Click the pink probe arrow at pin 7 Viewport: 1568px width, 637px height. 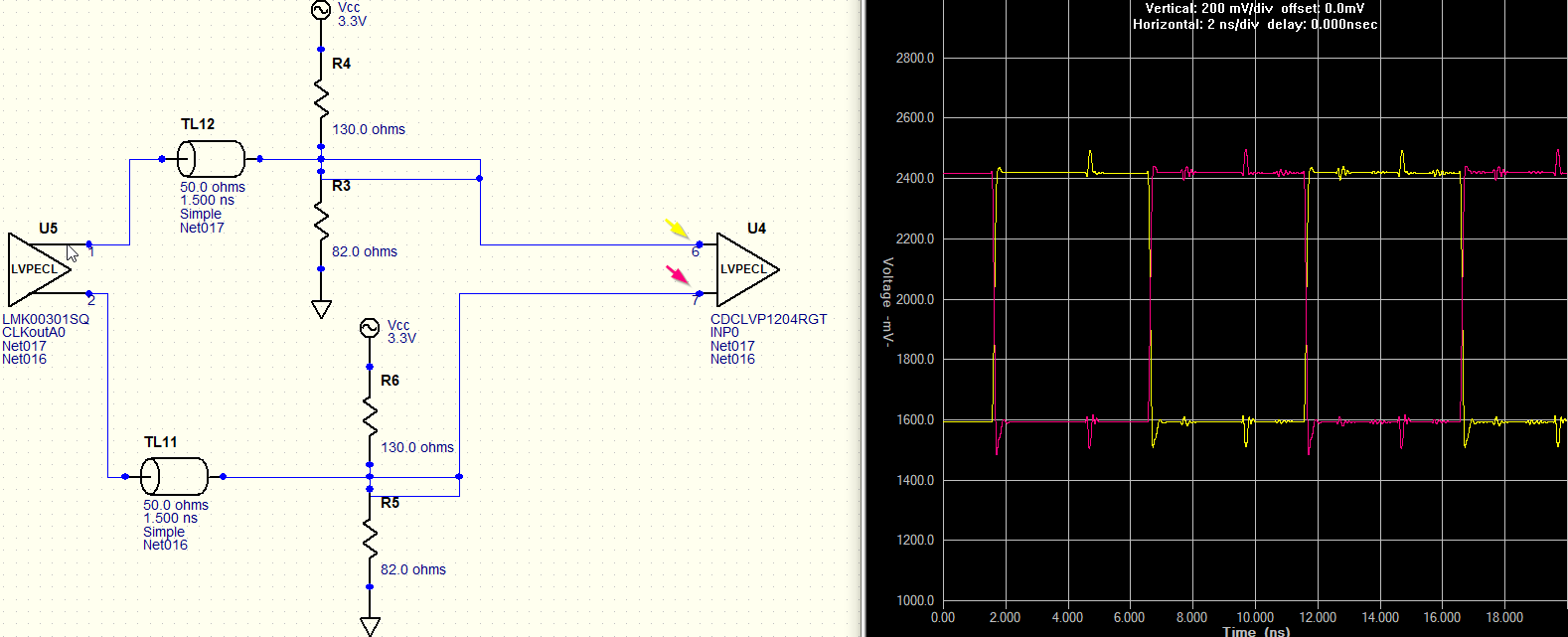point(677,273)
